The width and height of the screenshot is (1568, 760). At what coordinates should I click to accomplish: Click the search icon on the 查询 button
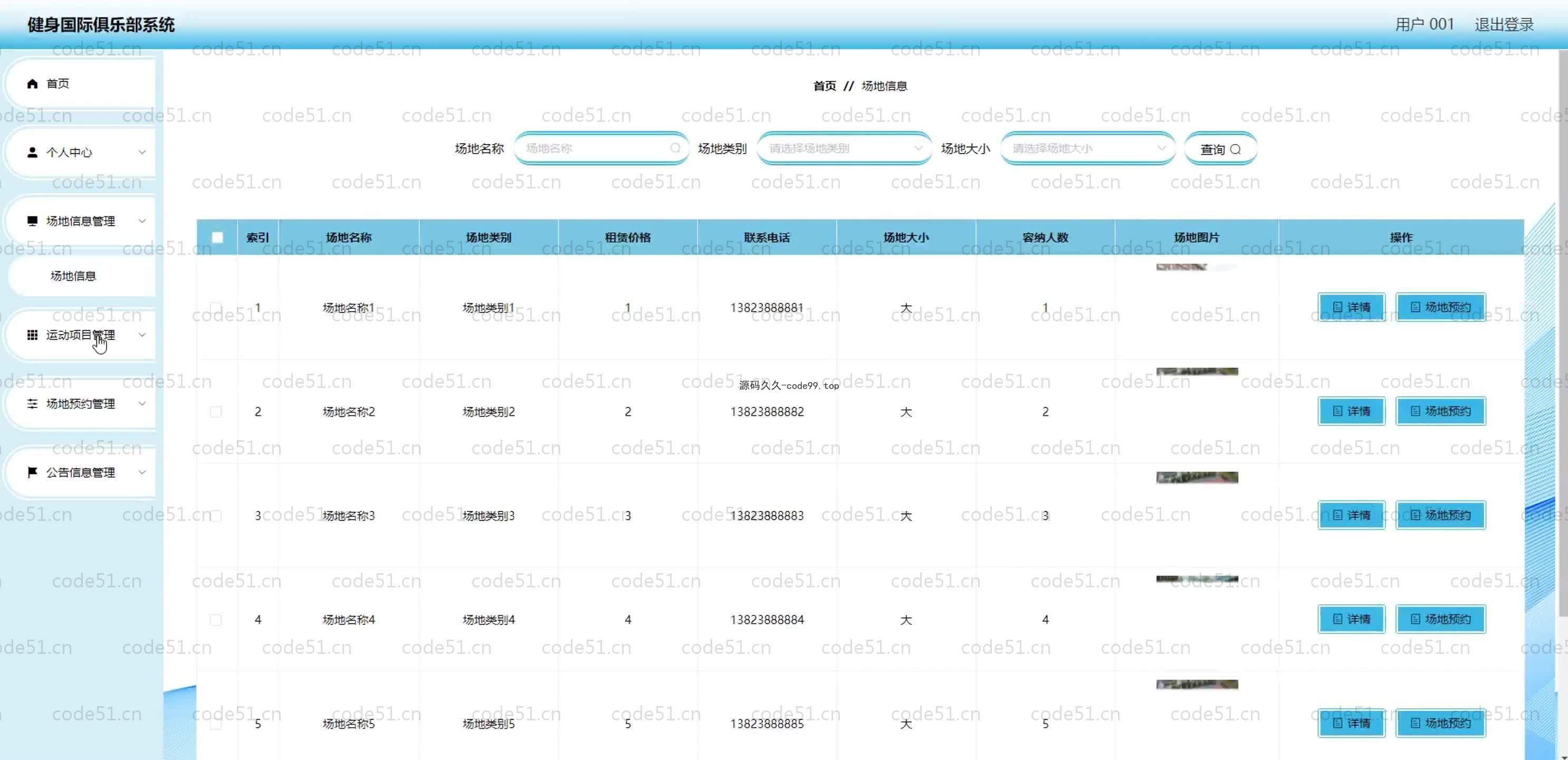coord(1235,149)
